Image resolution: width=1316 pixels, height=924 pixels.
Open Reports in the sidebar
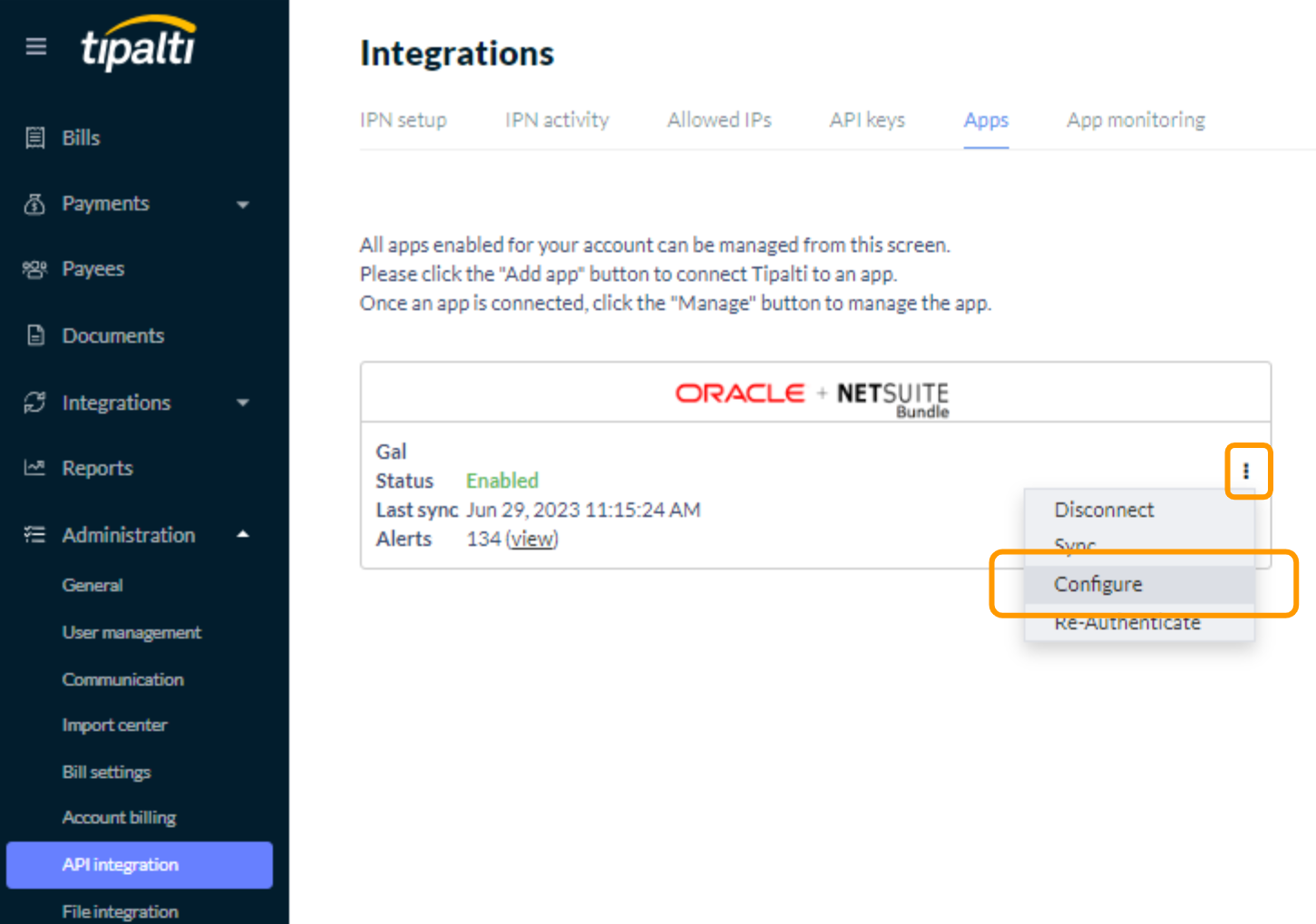[x=97, y=469]
